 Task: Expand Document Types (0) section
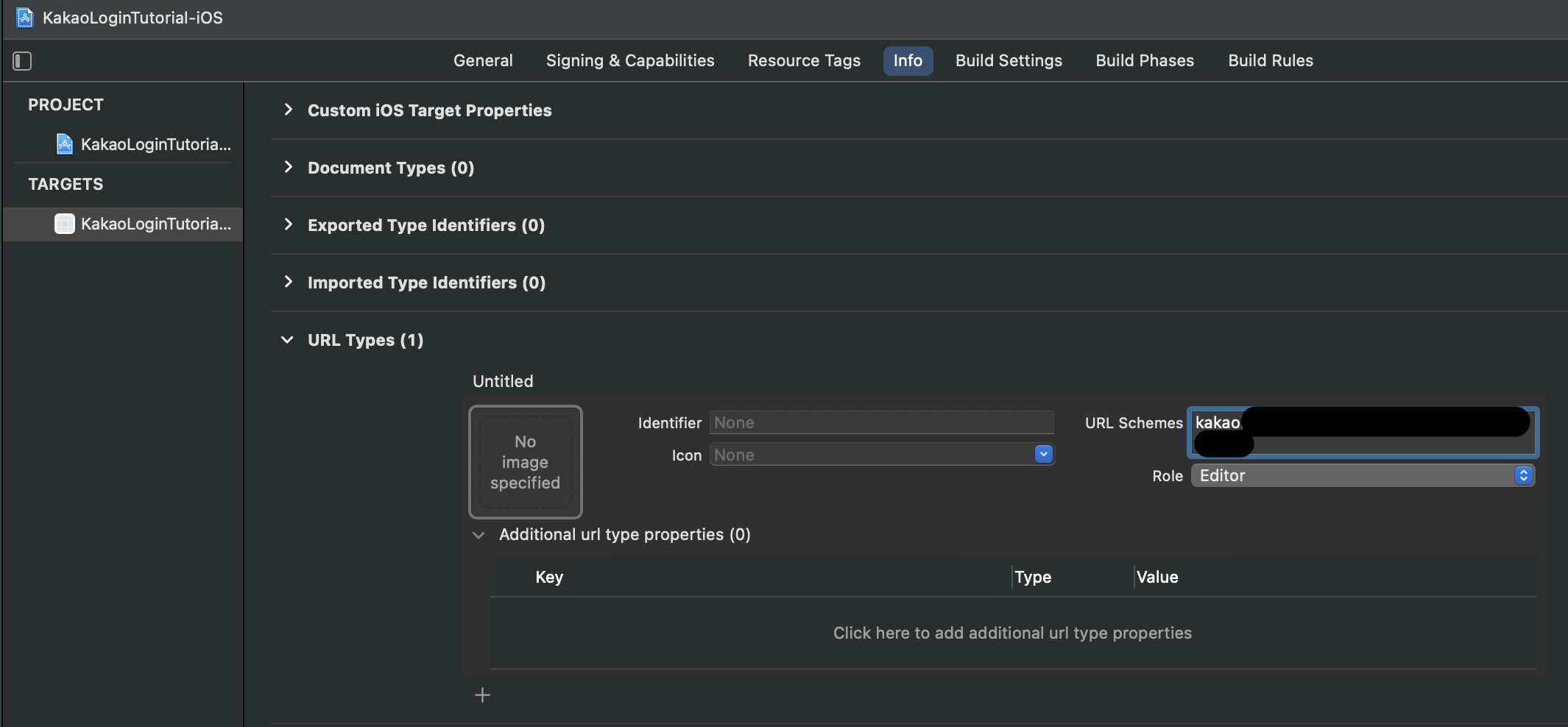click(288, 167)
